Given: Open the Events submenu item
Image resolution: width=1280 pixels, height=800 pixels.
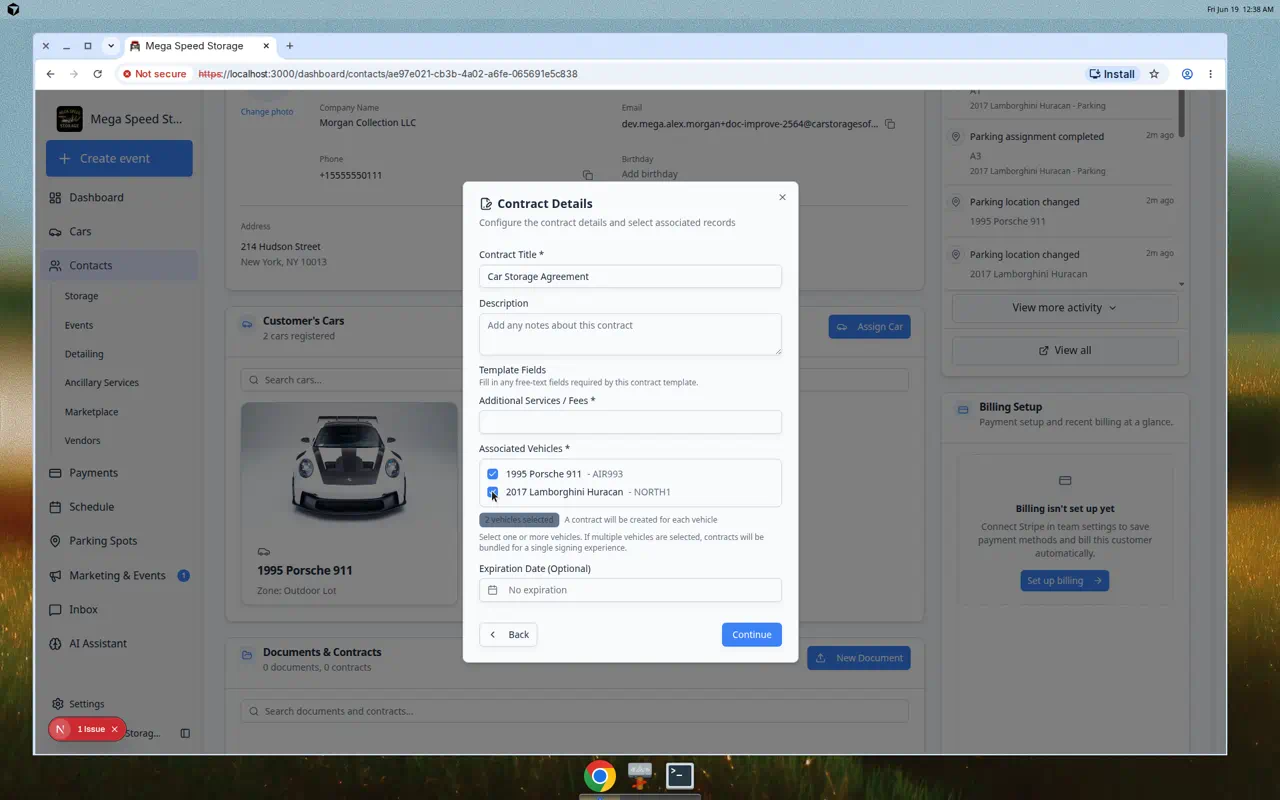Looking at the screenshot, I should tap(79, 326).
